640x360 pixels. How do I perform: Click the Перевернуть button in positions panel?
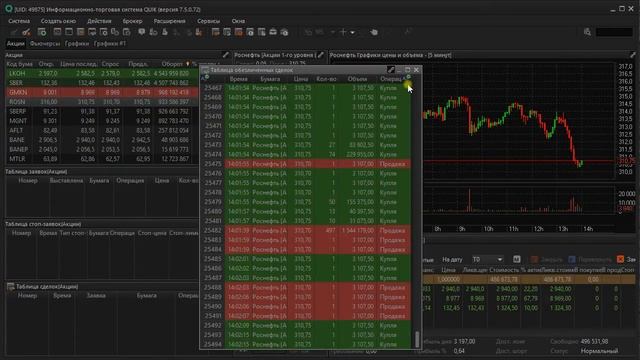[x=590, y=259]
